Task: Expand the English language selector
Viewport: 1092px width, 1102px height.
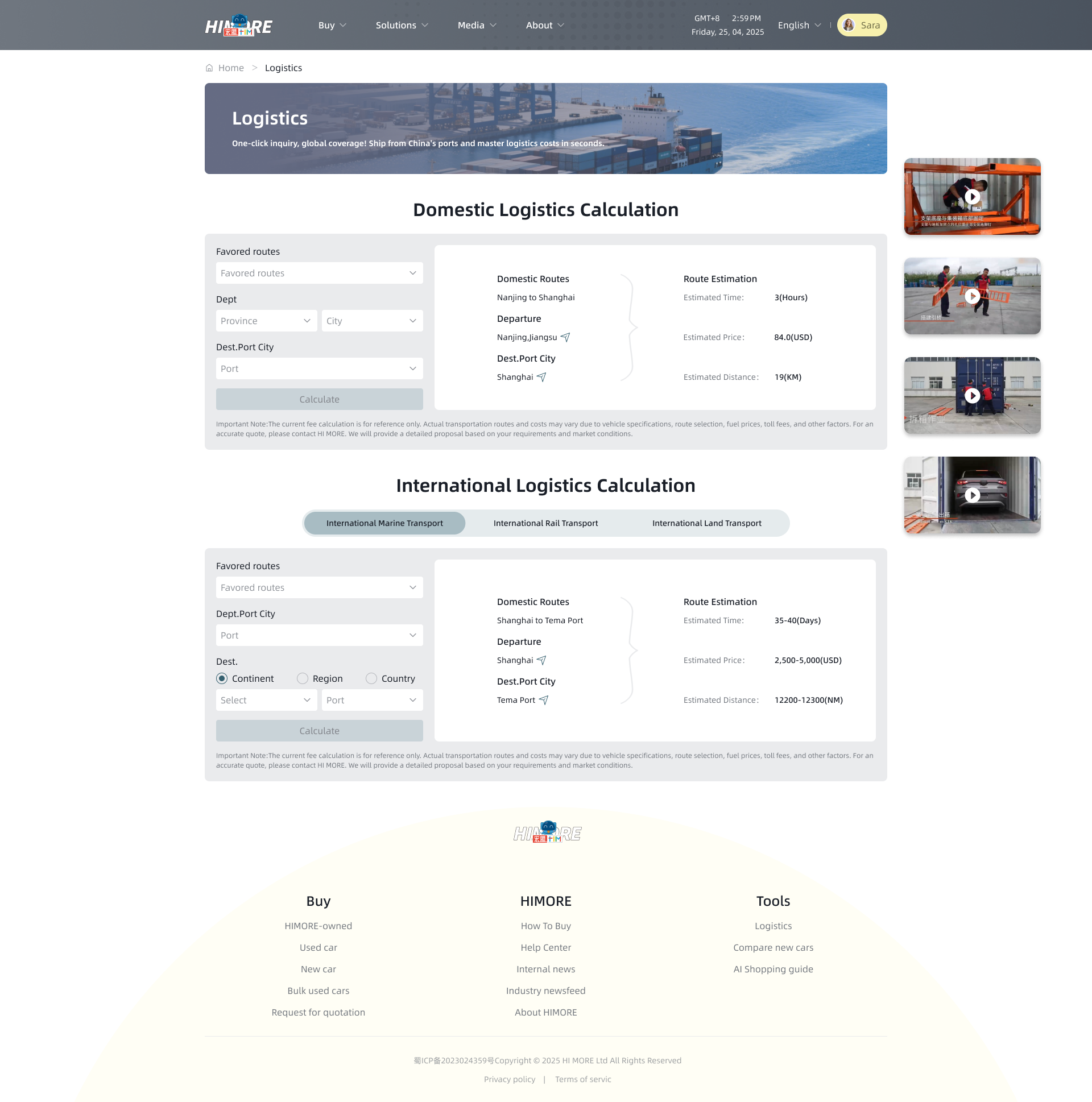Action: (x=799, y=25)
